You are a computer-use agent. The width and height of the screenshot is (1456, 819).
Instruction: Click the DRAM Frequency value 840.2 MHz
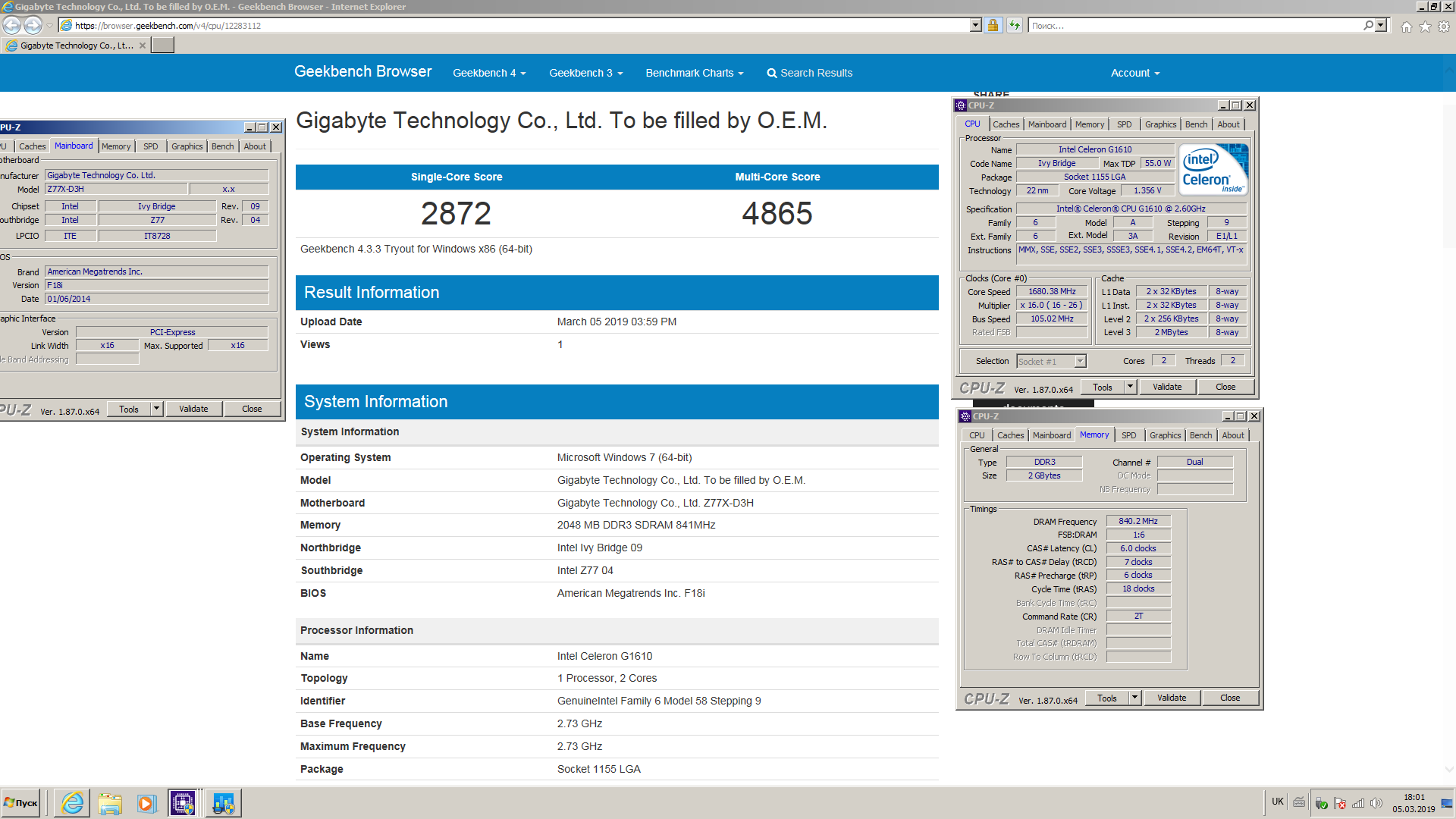coord(1138,521)
